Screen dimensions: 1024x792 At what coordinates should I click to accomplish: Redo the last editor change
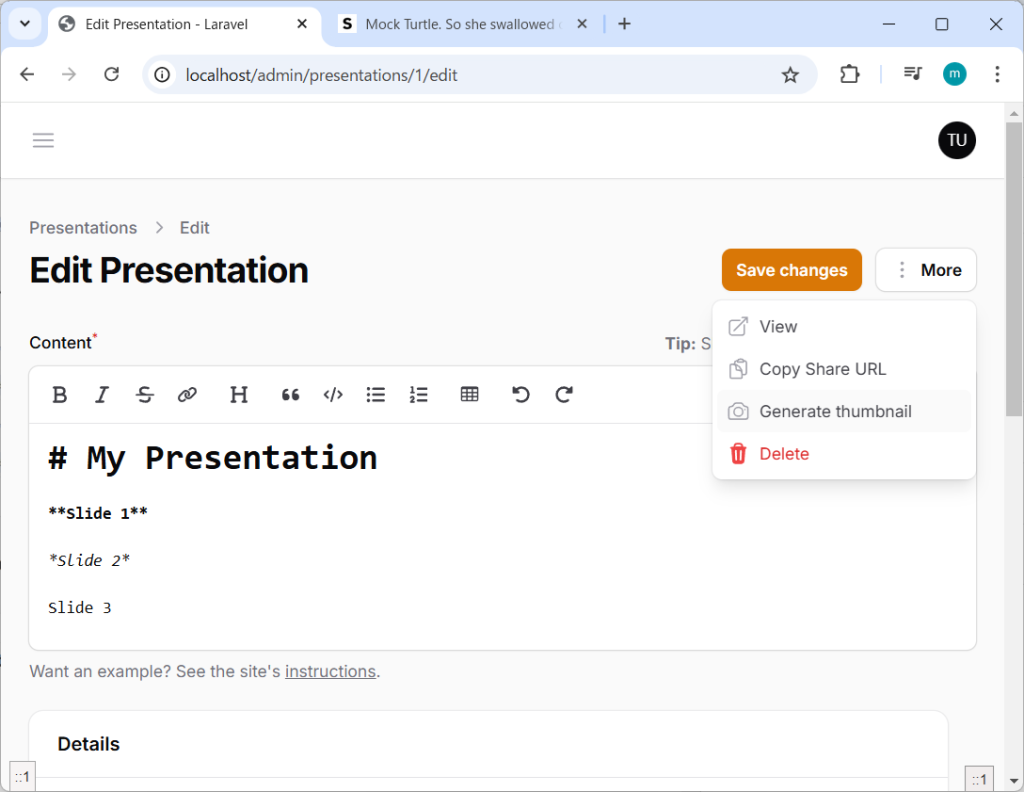click(x=564, y=395)
